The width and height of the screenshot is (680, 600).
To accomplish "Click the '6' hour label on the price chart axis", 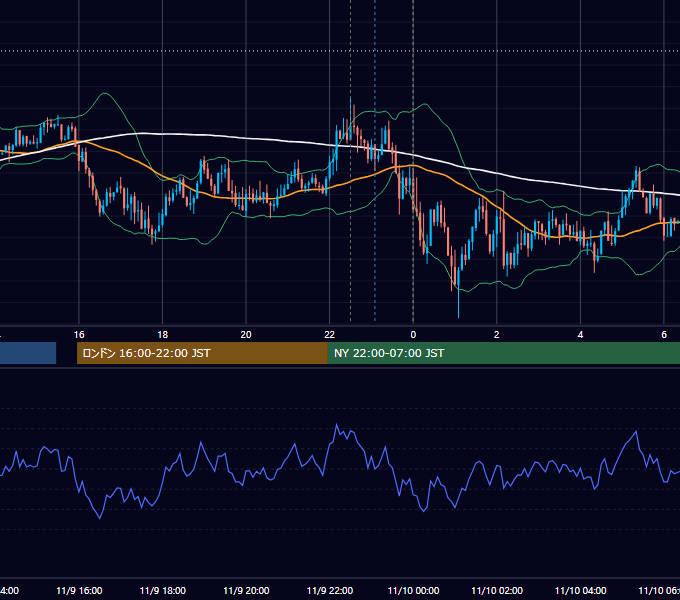I will pos(664,335).
